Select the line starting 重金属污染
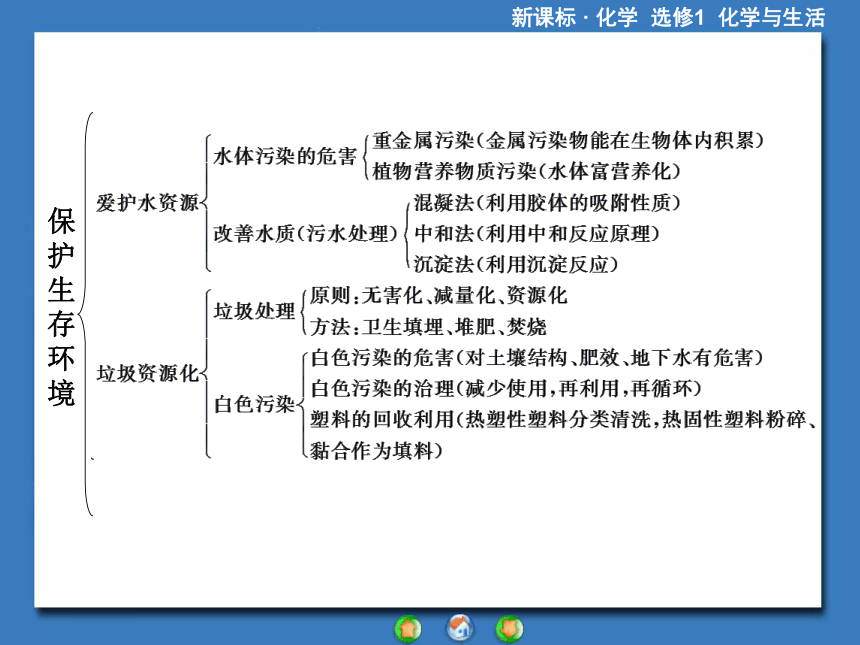The image size is (860, 645). tap(568, 141)
